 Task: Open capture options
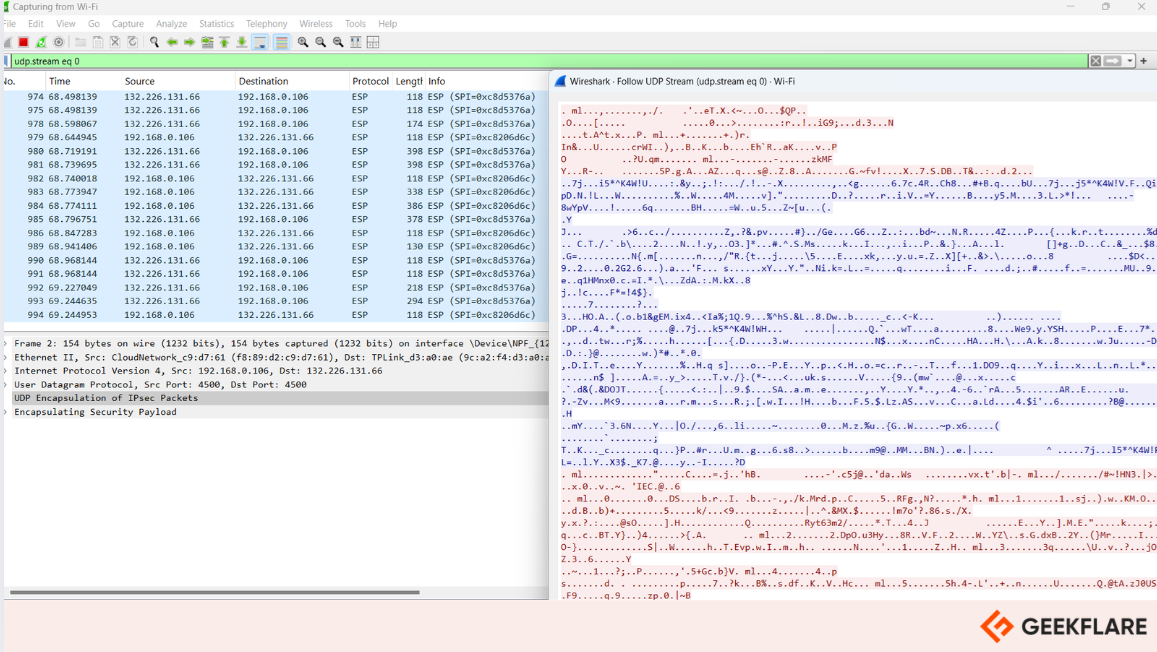[x=59, y=42]
